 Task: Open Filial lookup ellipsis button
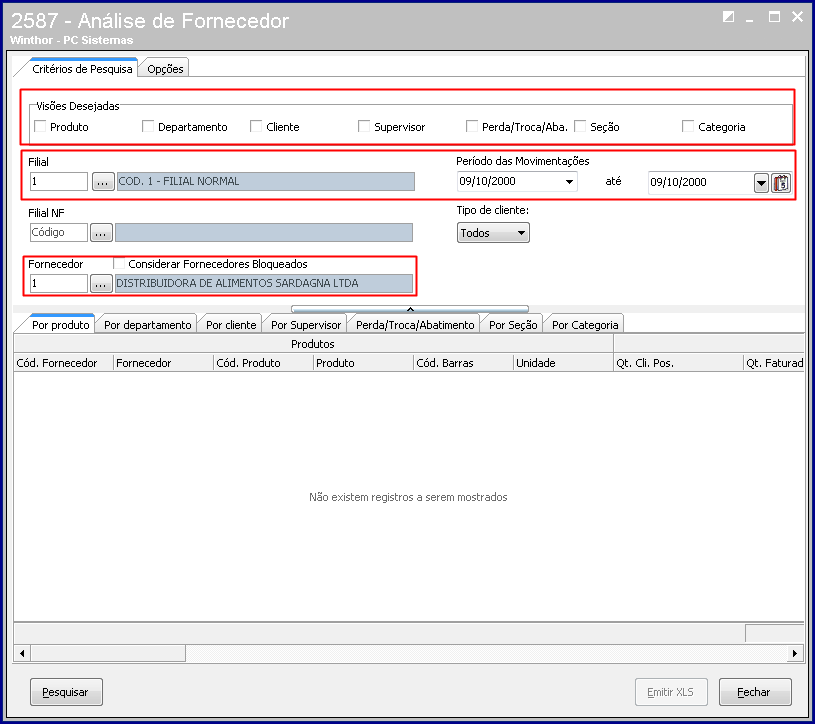pyautogui.click(x=103, y=182)
